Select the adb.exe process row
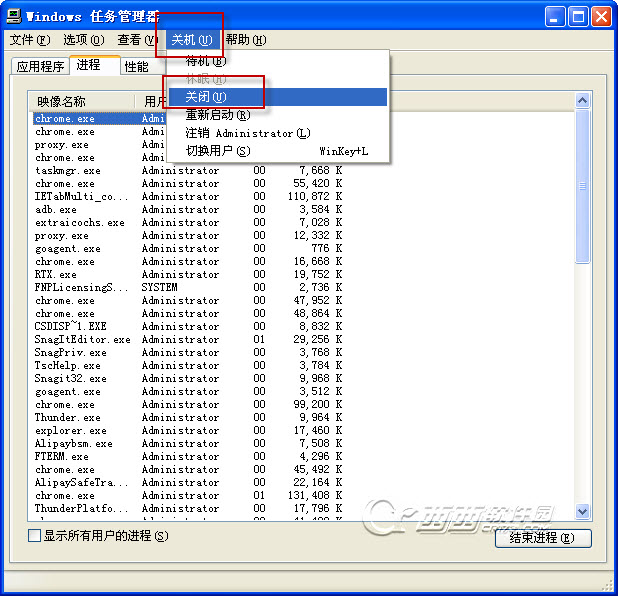The height and width of the screenshot is (596, 618). point(188,209)
